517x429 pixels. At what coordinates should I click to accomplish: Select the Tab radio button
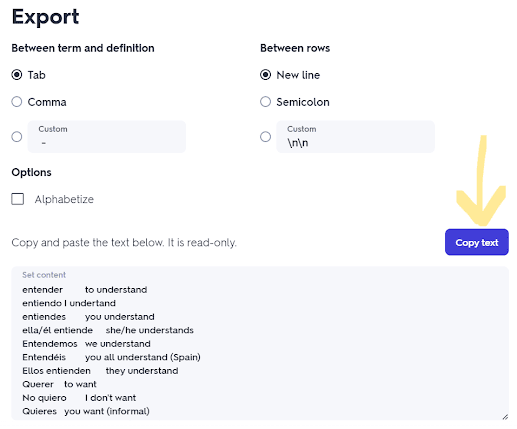(x=17, y=75)
